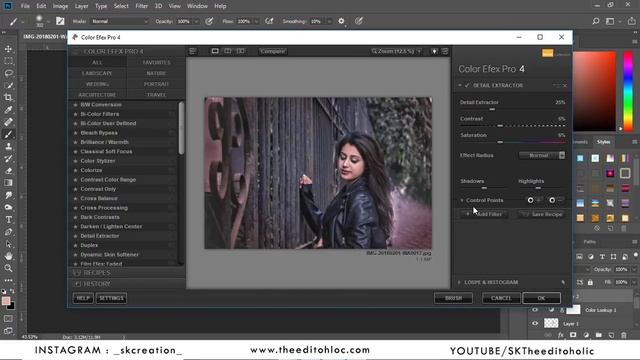The image size is (640, 360).
Task: Select the Rectangular Marquee tool
Action: (x=8, y=61)
